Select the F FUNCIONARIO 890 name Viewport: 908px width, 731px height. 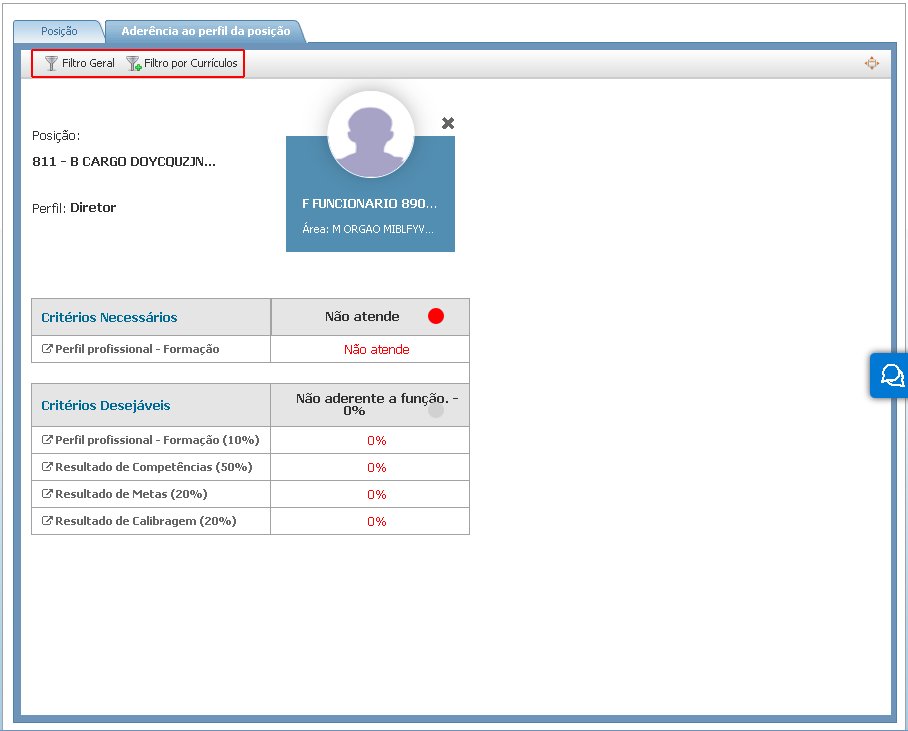[369, 203]
